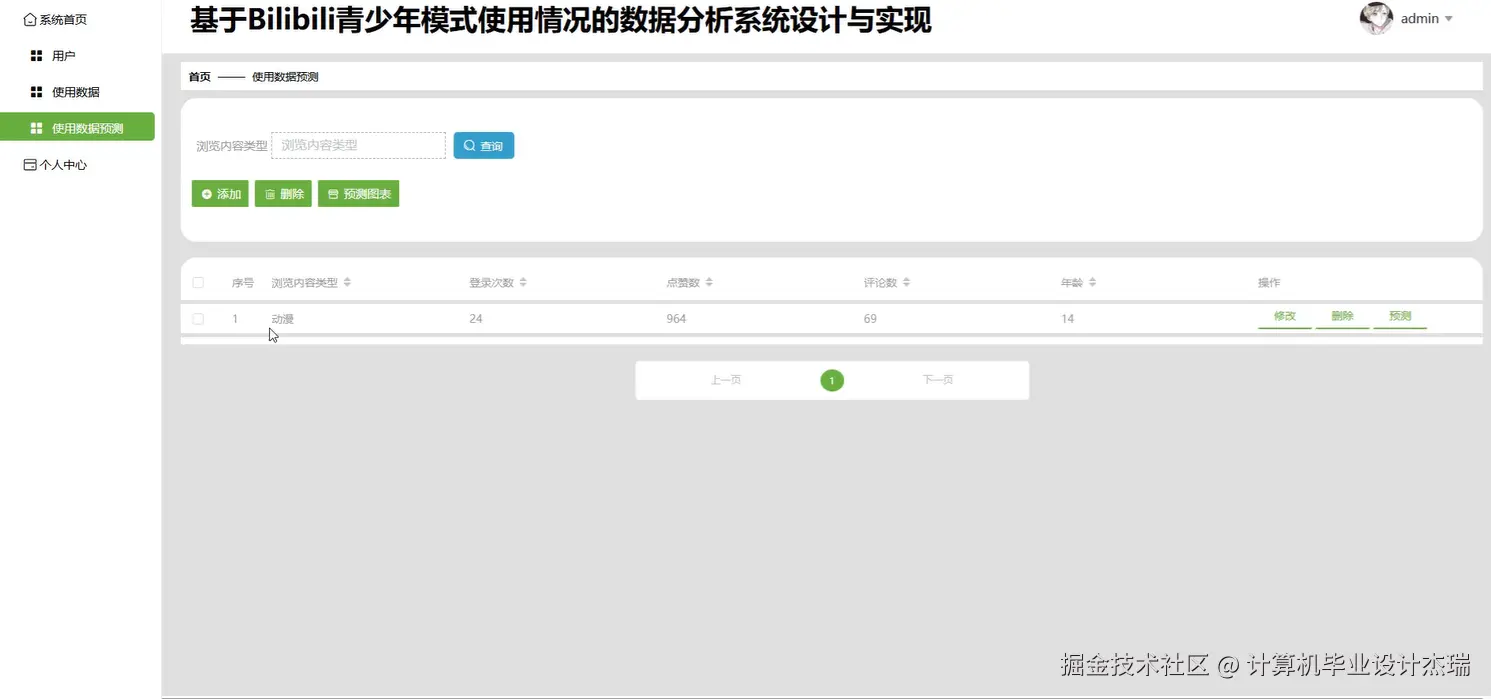
Task: Click the green 添加 button
Action: tap(220, 194)
